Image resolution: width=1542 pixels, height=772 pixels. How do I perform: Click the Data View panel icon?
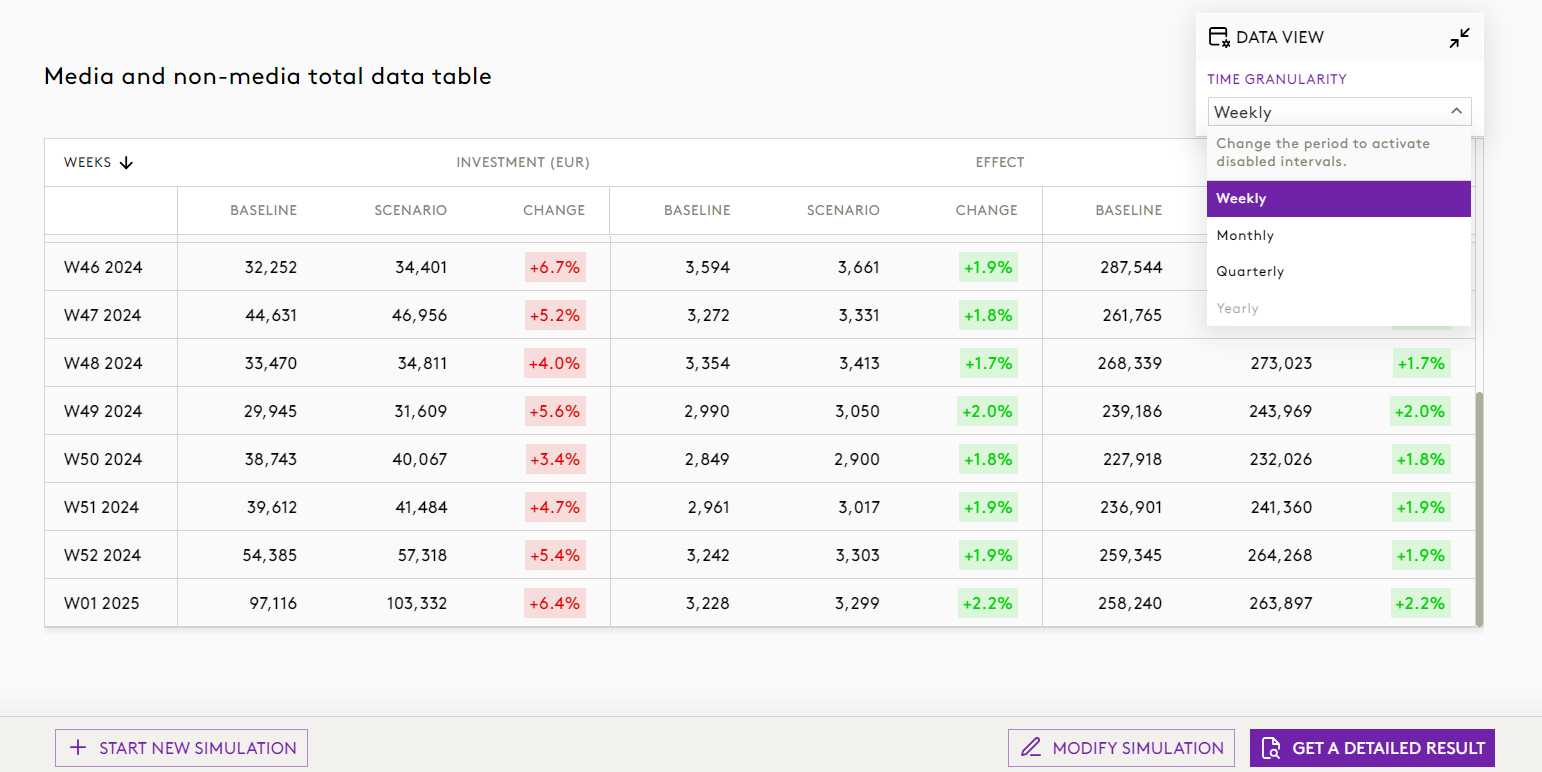[1219, 38]
